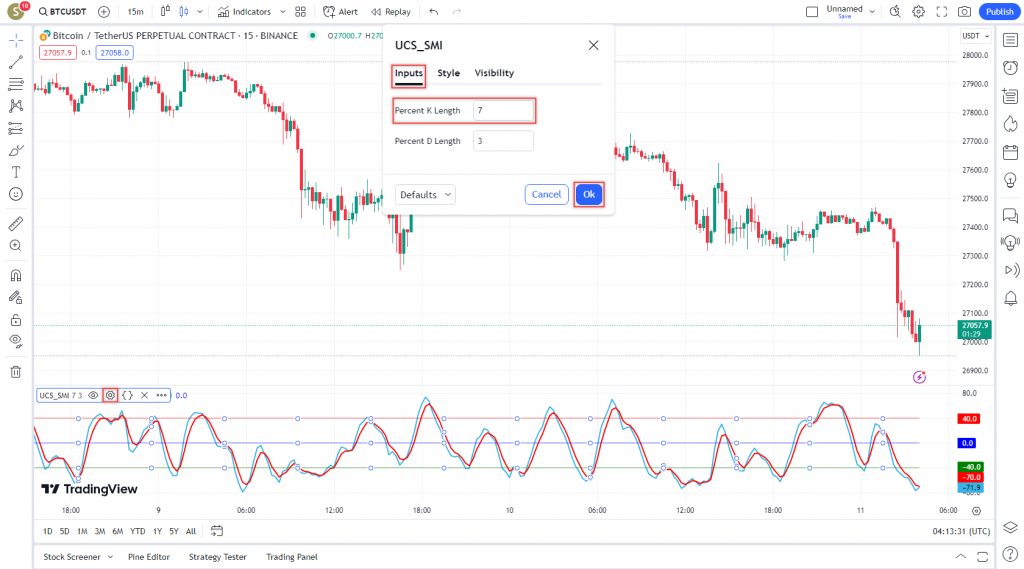Open the Strategy Tester tab
Image resolution: width=1024 pixels, height=569 pixels.
217,557
